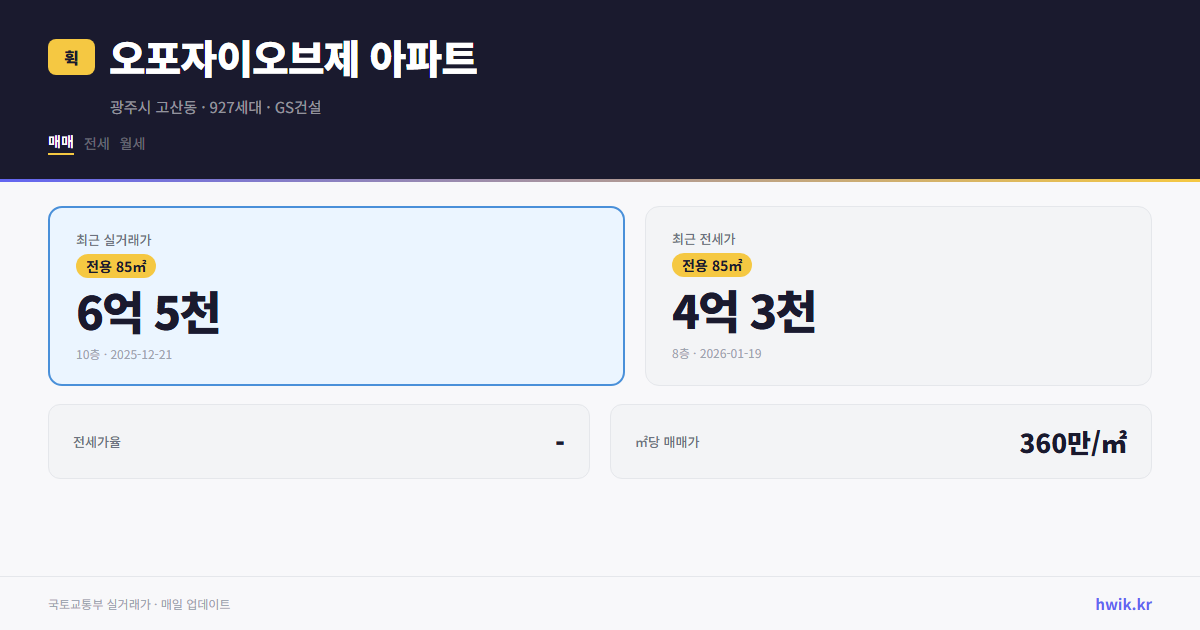
Task: Select the active 매매 tab
Action: [60, 143]
